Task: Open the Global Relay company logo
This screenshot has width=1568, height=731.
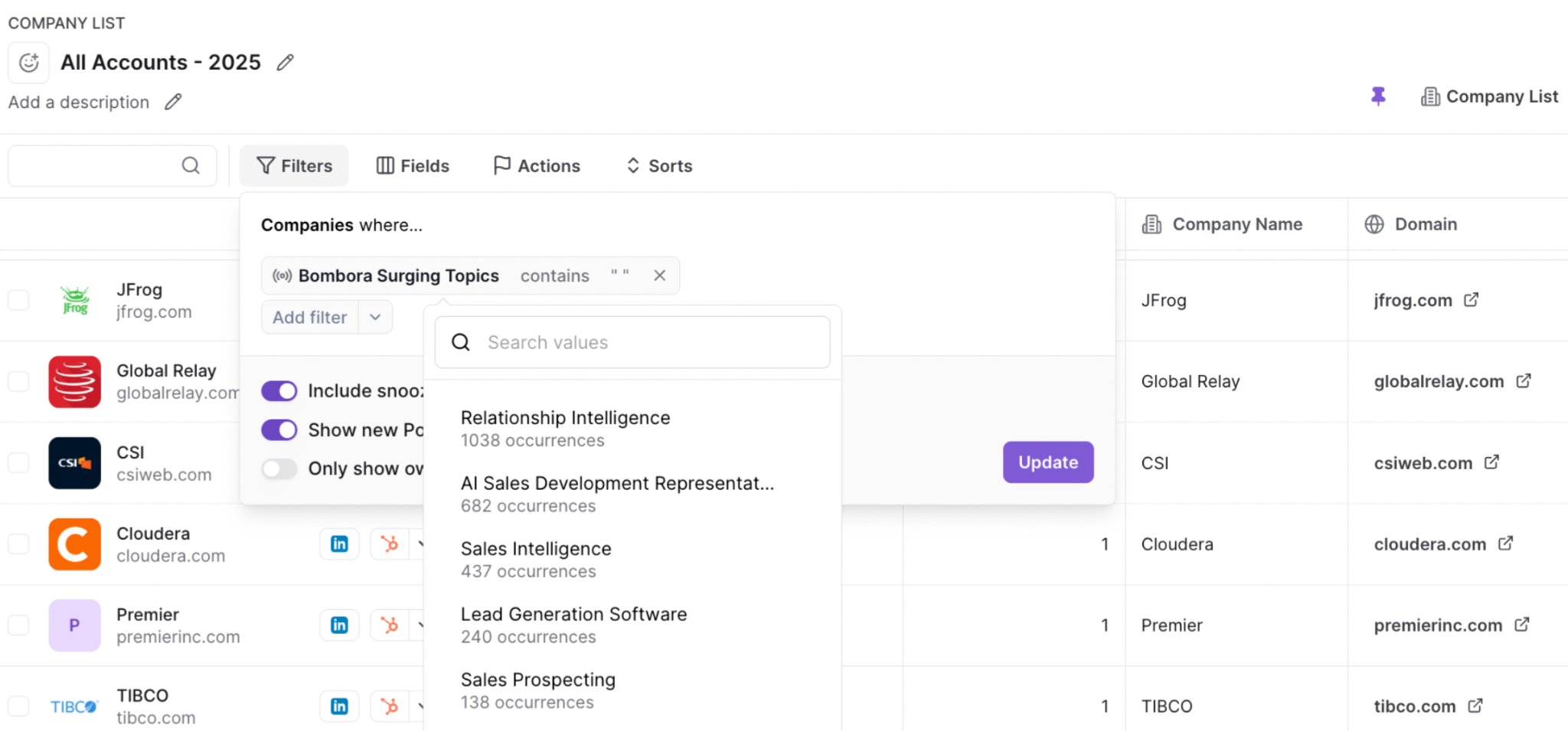Action: 75,381
